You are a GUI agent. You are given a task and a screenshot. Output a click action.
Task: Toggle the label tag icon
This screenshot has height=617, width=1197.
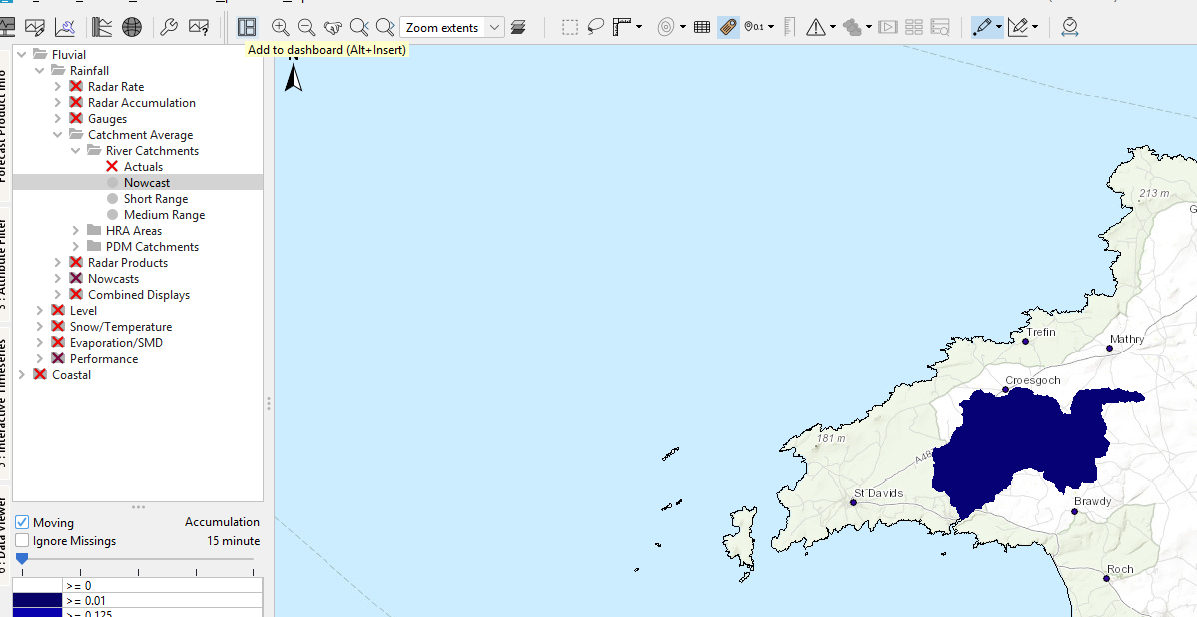pos(728,27)
